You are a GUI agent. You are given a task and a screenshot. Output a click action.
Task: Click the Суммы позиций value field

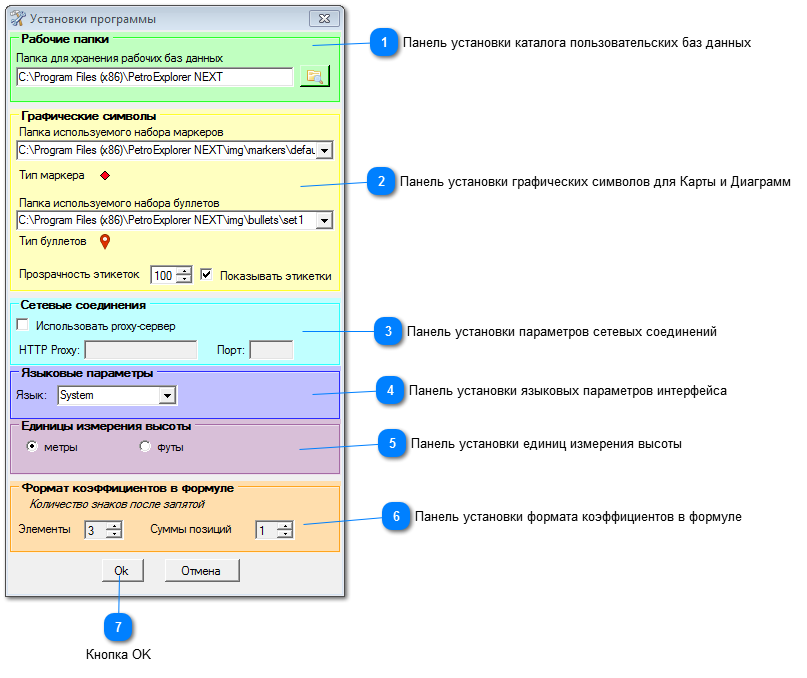pos(267,530)
